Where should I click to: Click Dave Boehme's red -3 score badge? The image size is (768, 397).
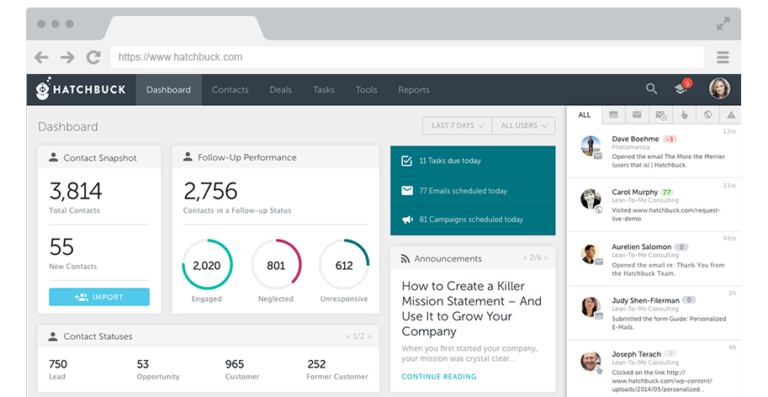[x=670, y=139]
